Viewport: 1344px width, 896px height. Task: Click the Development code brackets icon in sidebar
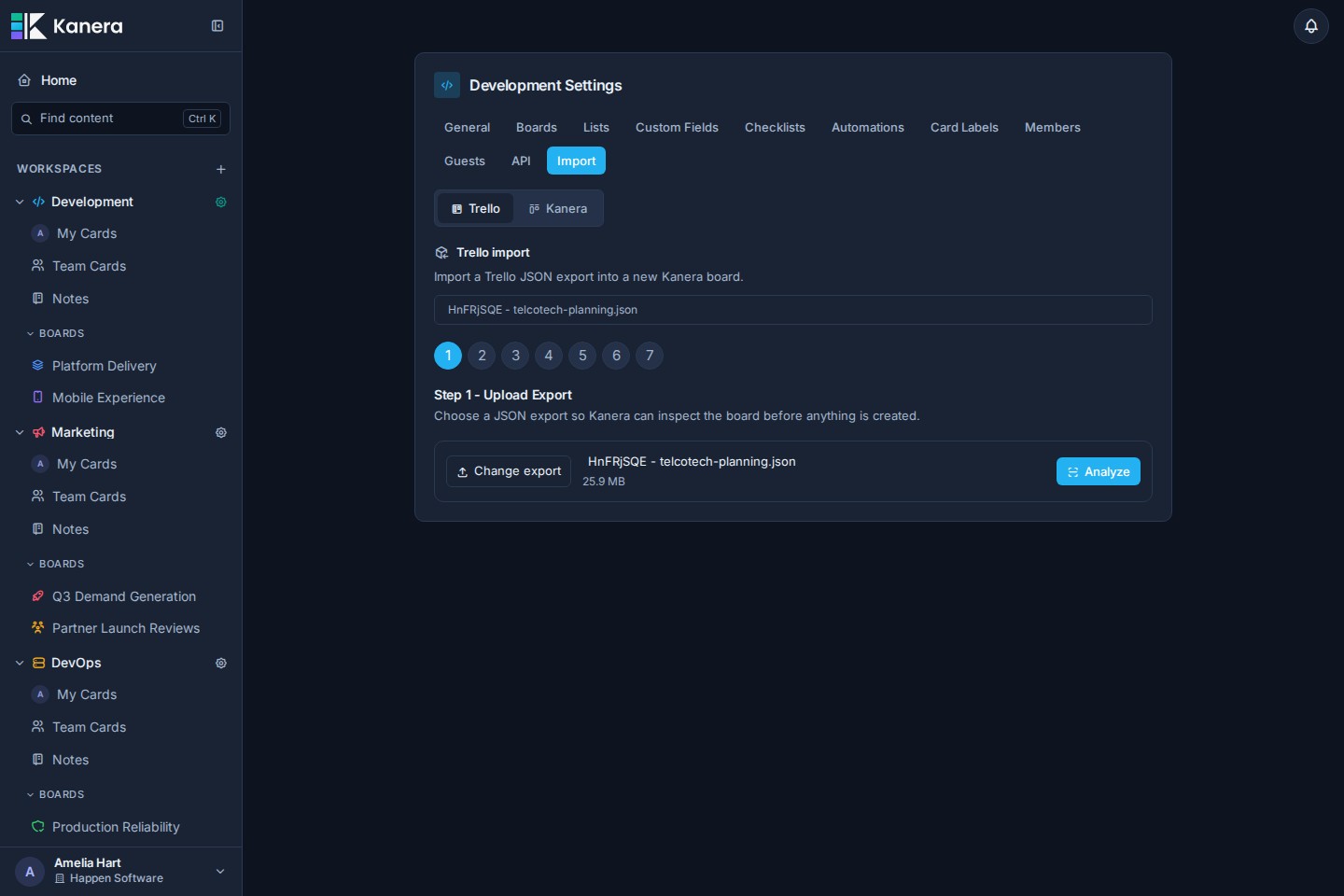click(38, 202)
